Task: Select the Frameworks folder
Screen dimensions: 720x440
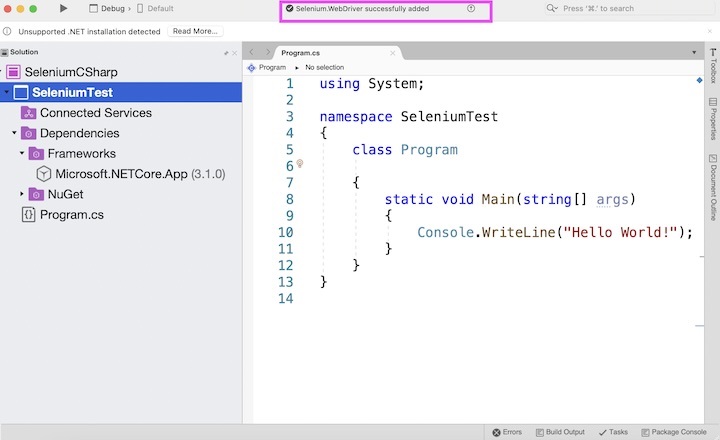Action: click(82, 153)
